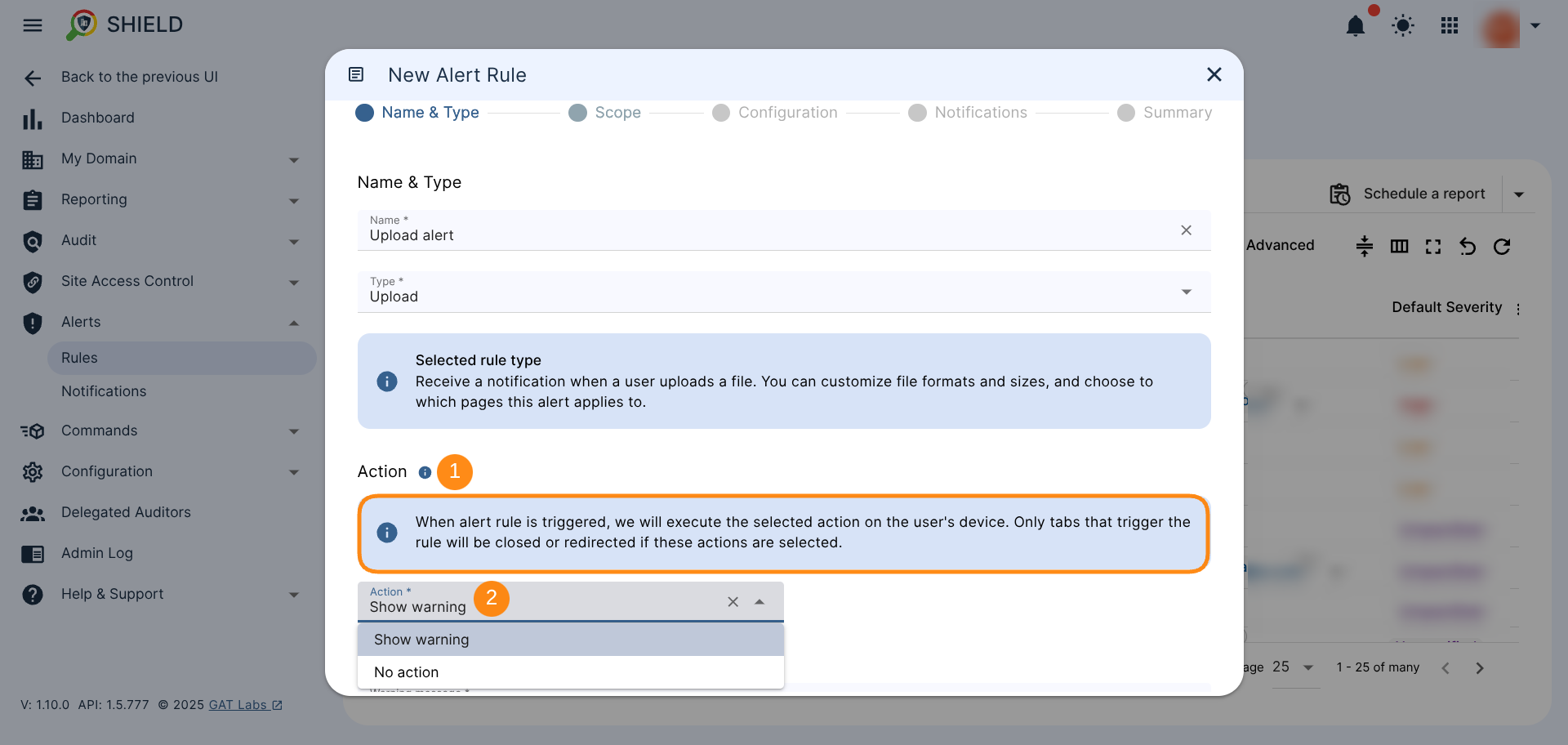Toggle the light/dark theme sun icon
Screen dimensions: 1568x745
coord(1403,26)
